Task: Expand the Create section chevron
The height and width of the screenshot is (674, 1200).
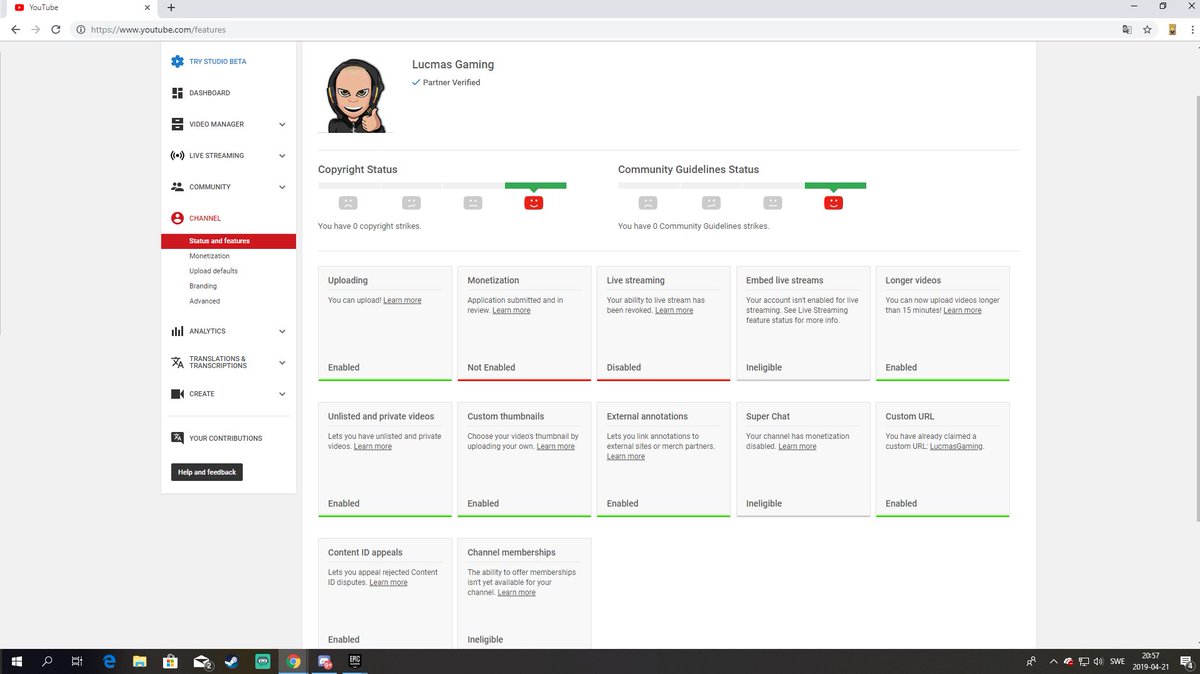Action: pyautogui.click(x=282, y=394)
